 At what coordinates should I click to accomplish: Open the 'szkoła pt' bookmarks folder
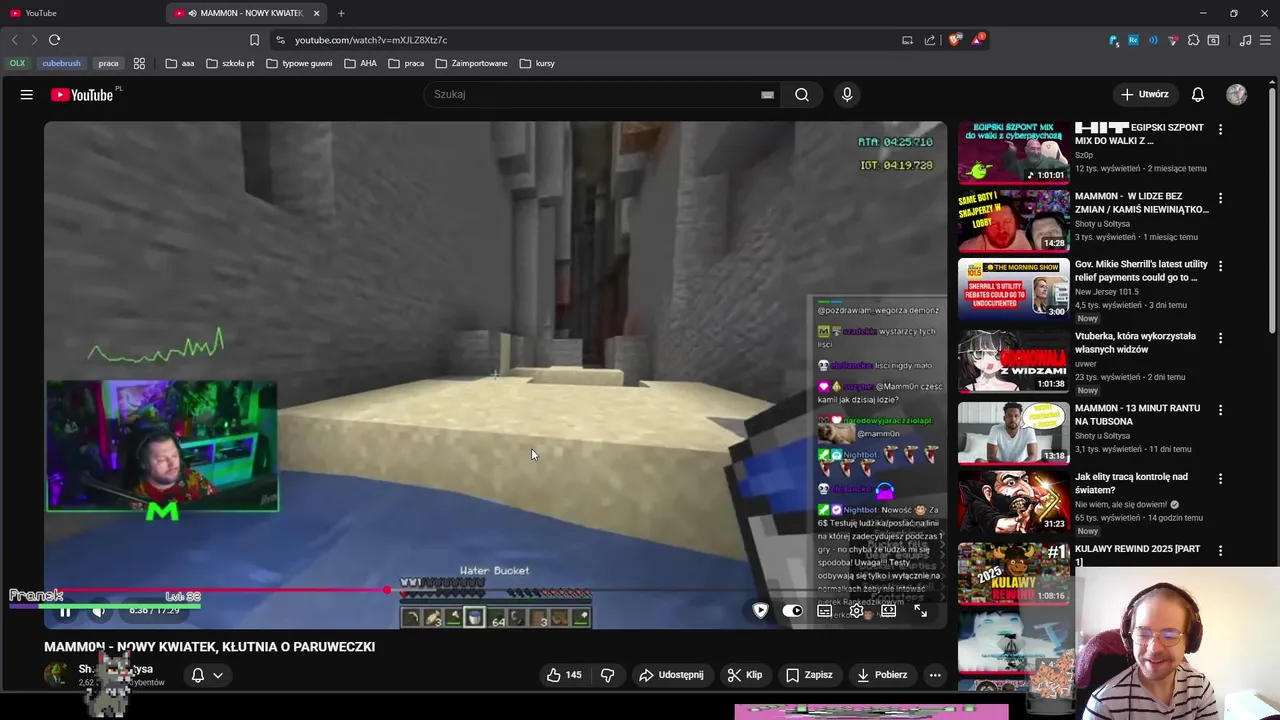(230, 63)
